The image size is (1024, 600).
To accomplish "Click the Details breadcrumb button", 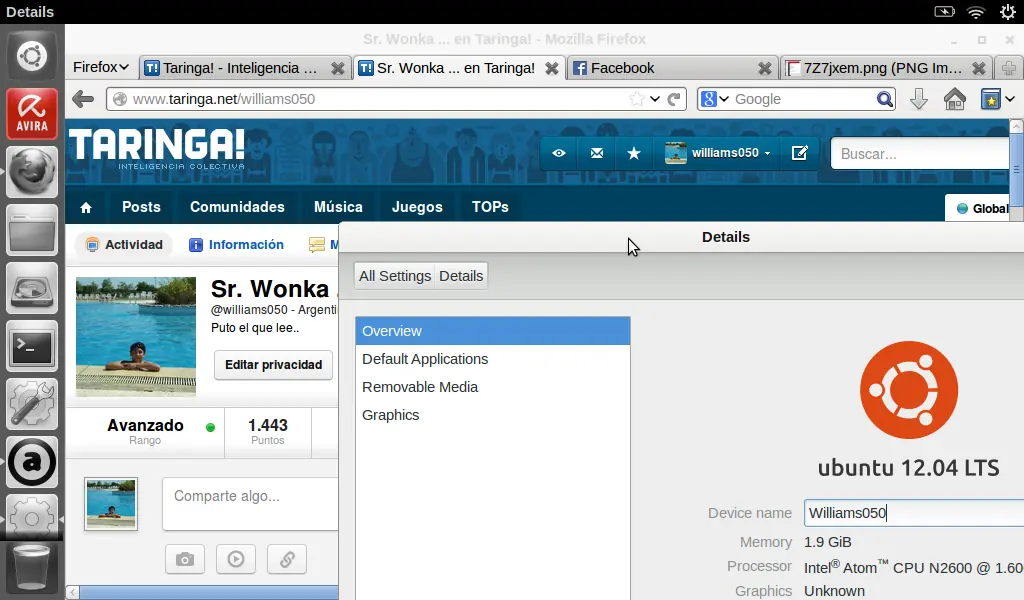I will point(461,276).
